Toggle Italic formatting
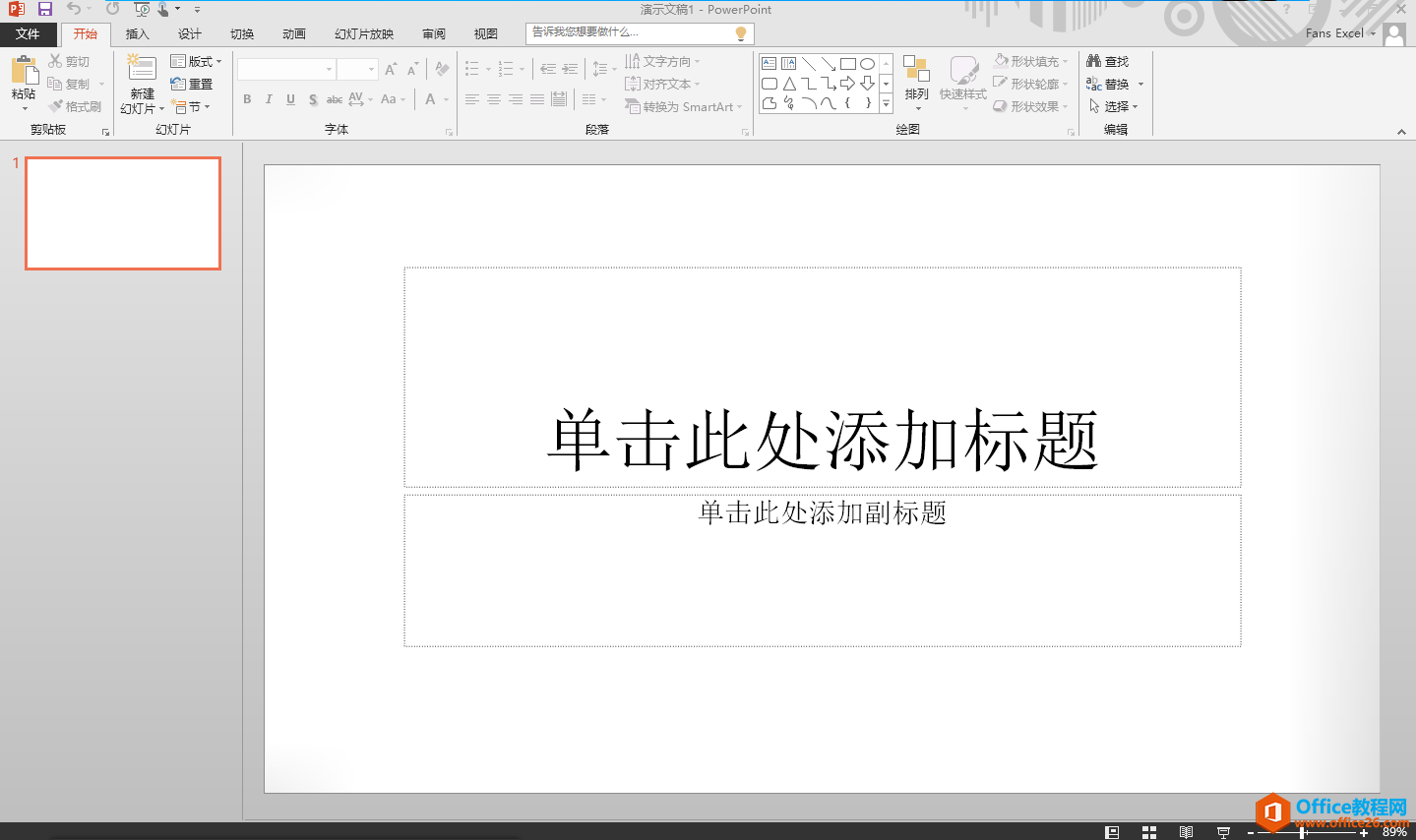Screen dimensions: 1416x840 pos(269,99)
